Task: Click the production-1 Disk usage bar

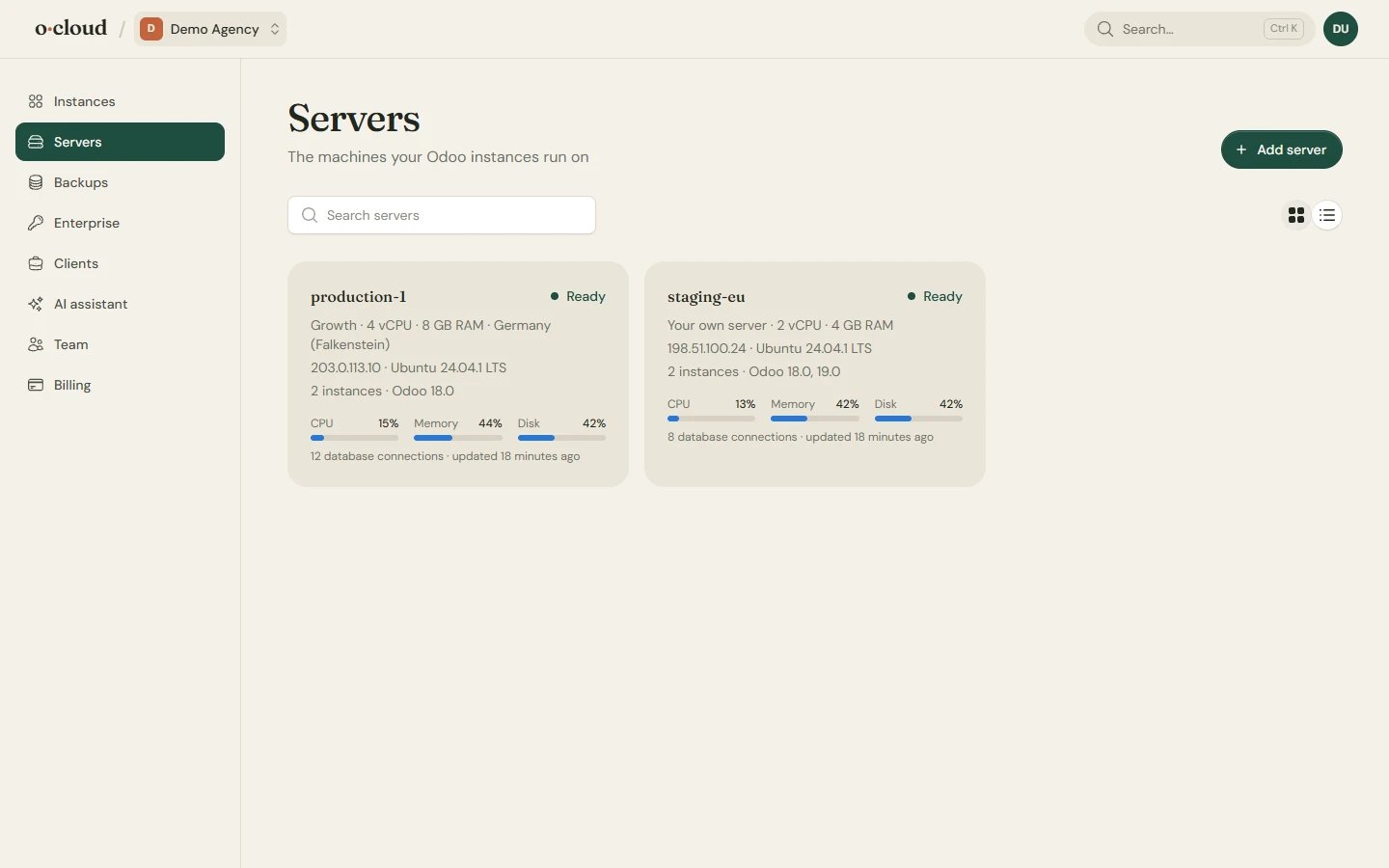Action: pyautogui.click(x=561, y=438)
